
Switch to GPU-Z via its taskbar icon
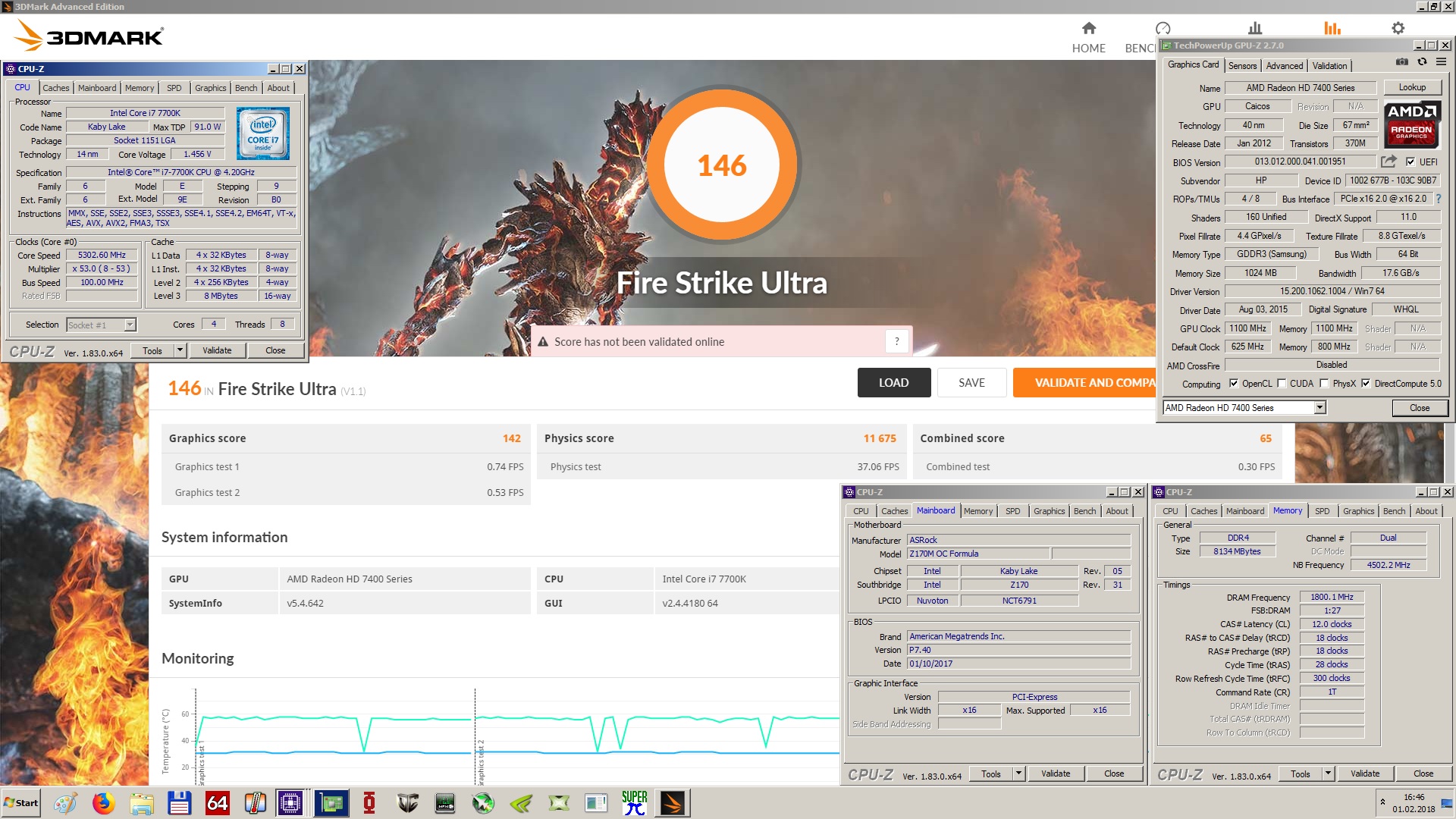point(331,803)
